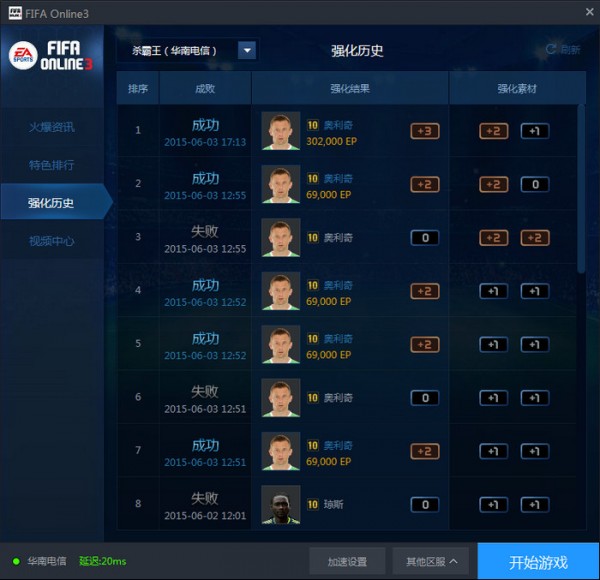Click the player portrait in row 8 (琼斯)
Screen dimensions: 600x580
281,505
